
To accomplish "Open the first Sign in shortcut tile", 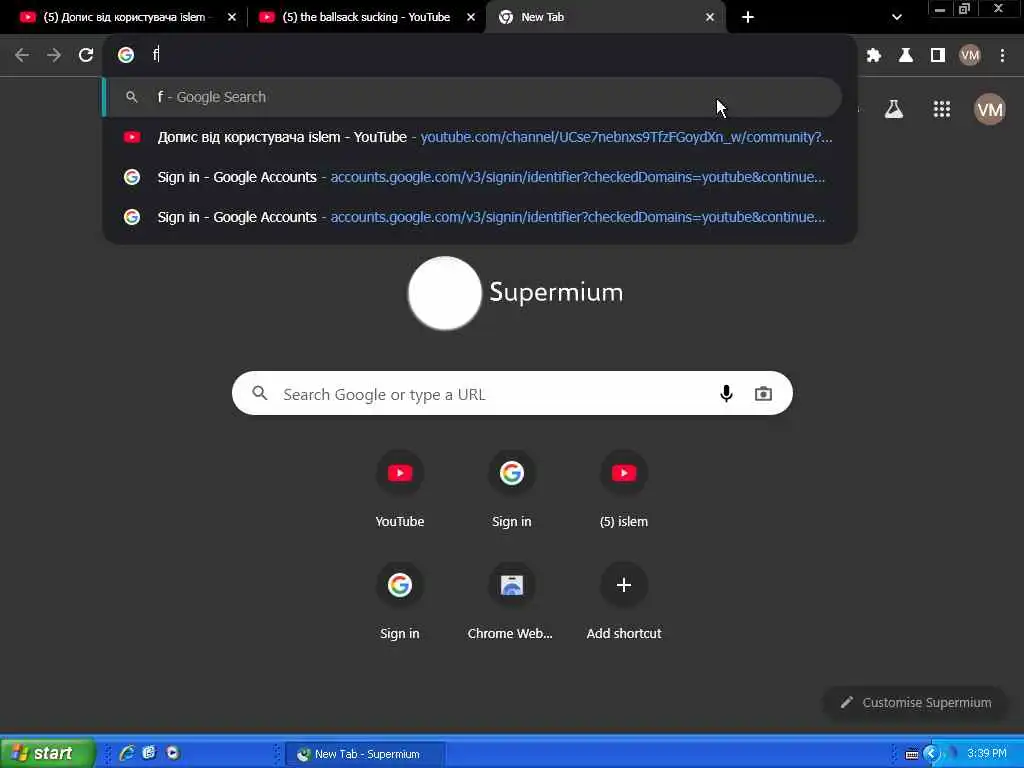I will click(511, 488).
